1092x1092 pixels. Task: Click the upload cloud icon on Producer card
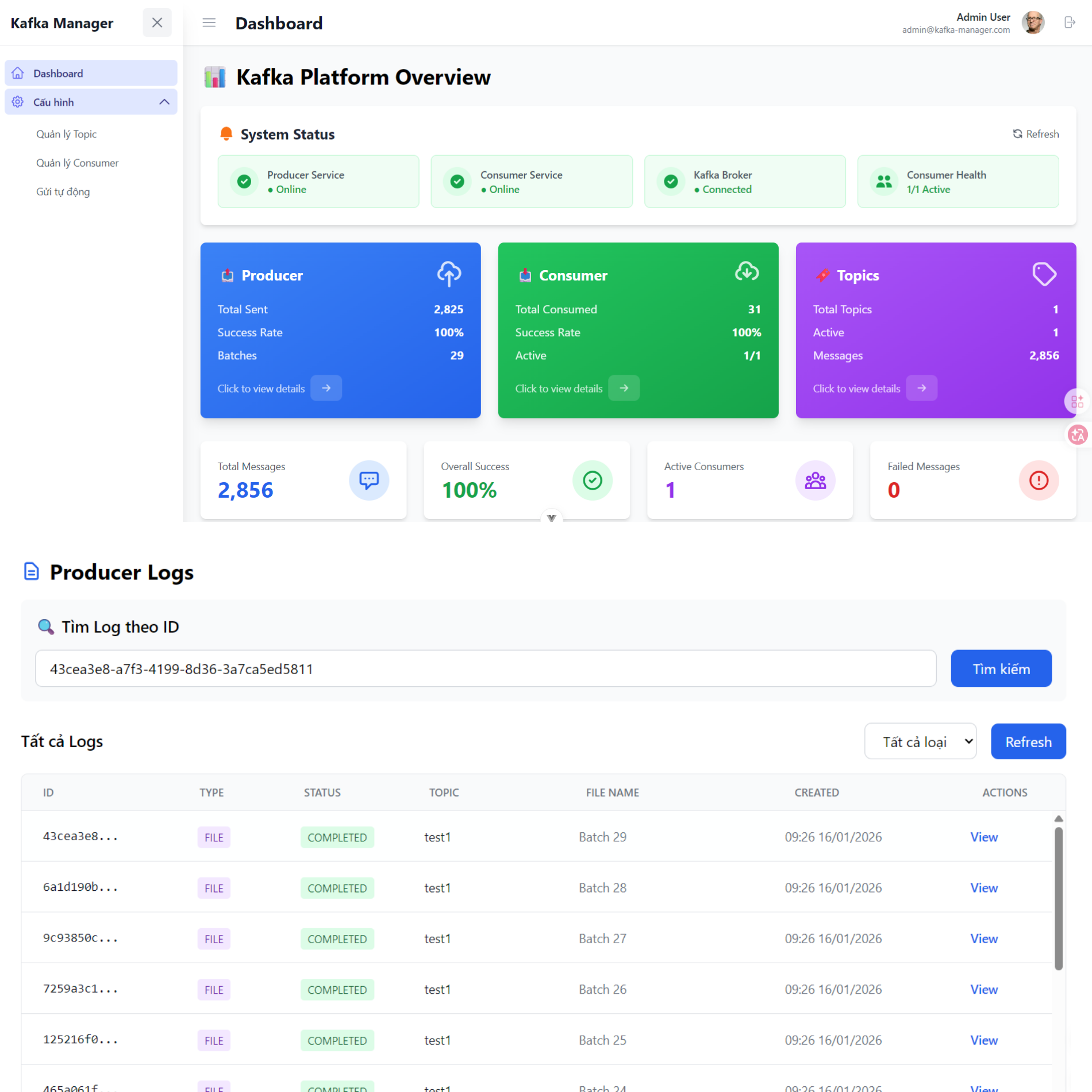449,274
